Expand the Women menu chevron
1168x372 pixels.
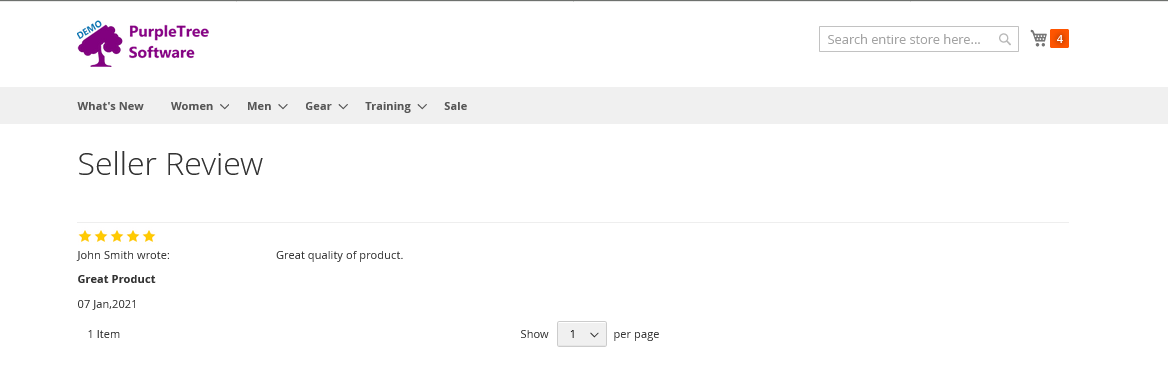coord(224,107)
